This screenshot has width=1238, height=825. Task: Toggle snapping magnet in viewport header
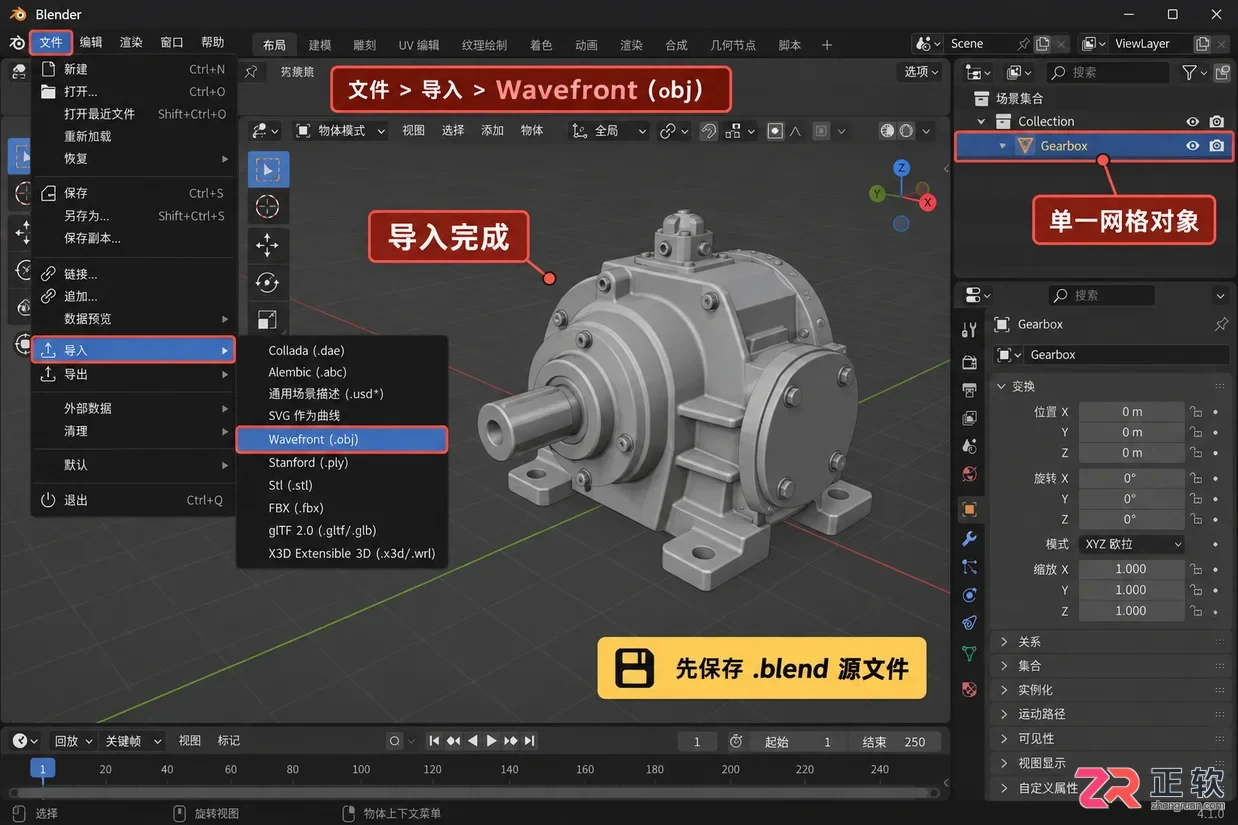click(708, 131)
